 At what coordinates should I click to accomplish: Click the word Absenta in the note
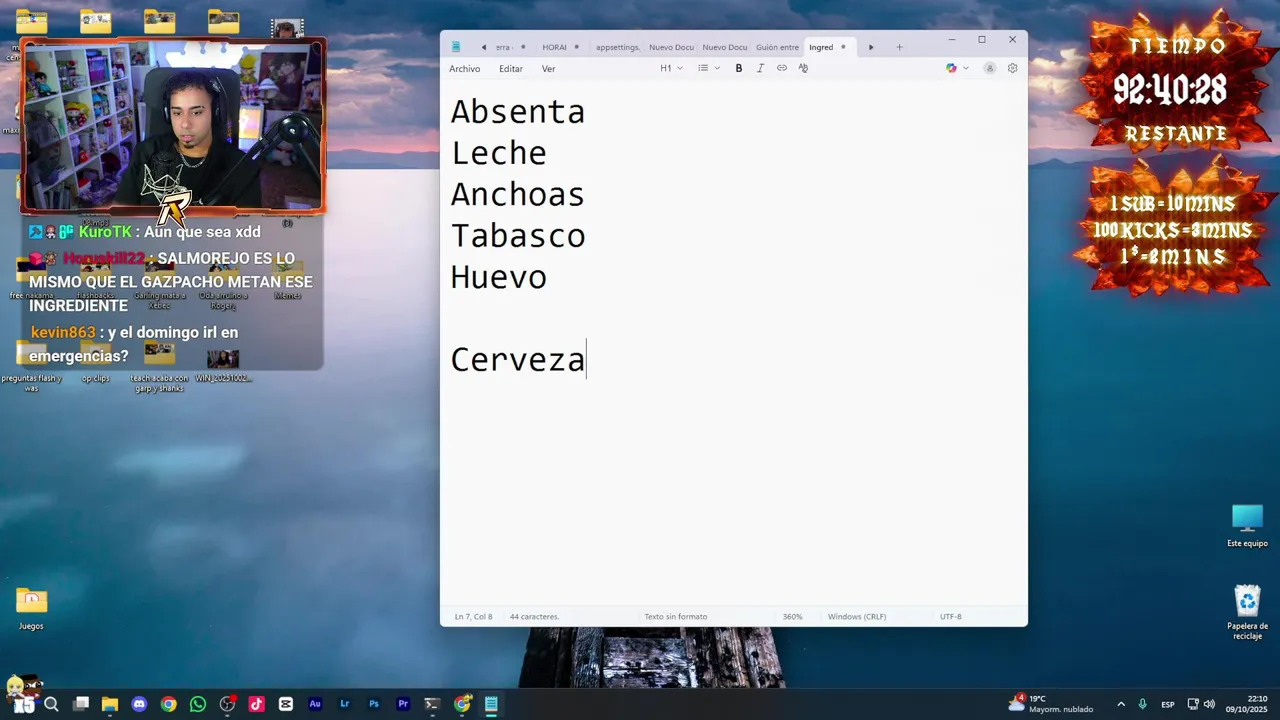pos(517,112)
